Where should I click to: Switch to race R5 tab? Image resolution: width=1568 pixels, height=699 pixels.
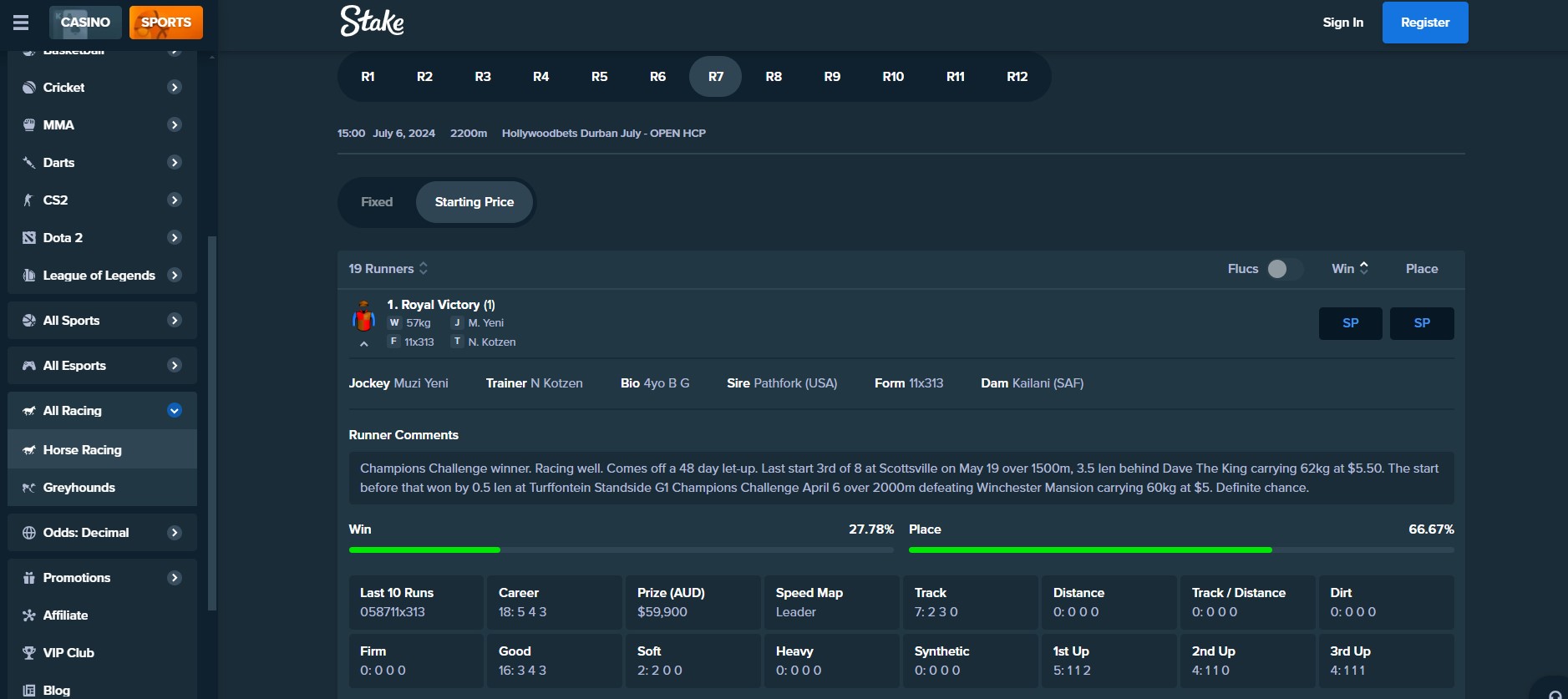pos(599,76)
